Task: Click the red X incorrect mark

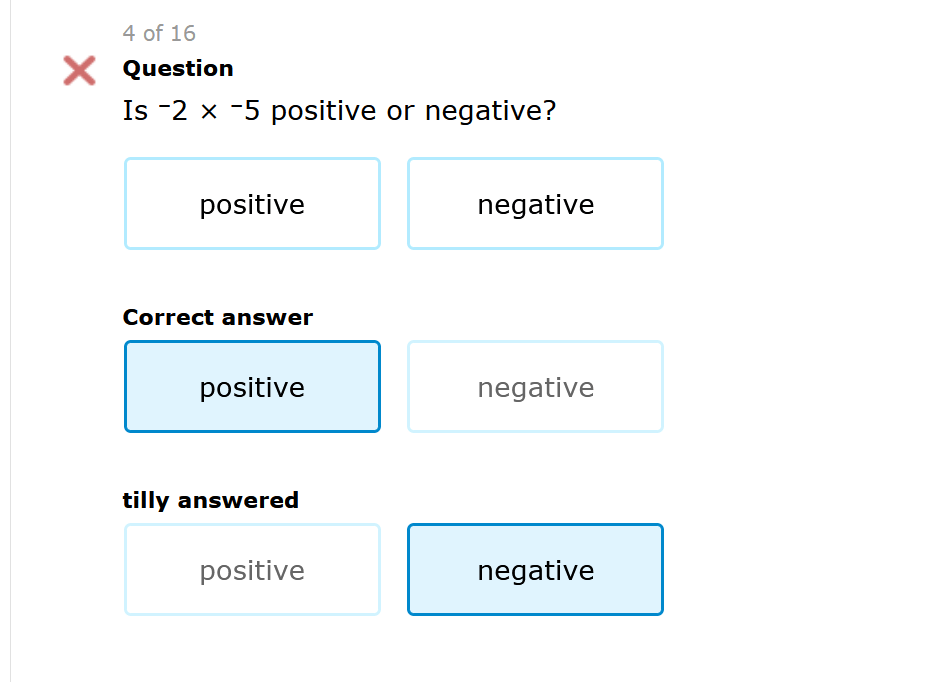Action: [x=79, y=70]
